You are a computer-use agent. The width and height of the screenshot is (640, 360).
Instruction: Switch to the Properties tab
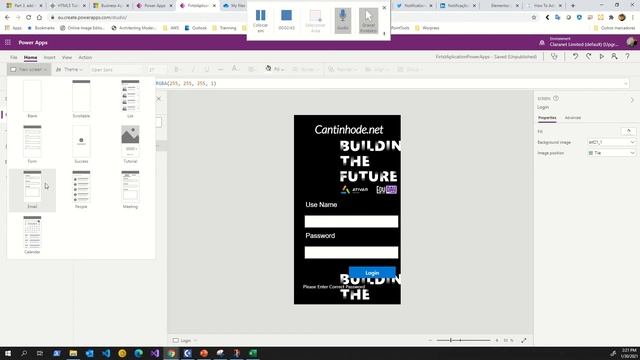pyautogui.click(x=547, y=118)
